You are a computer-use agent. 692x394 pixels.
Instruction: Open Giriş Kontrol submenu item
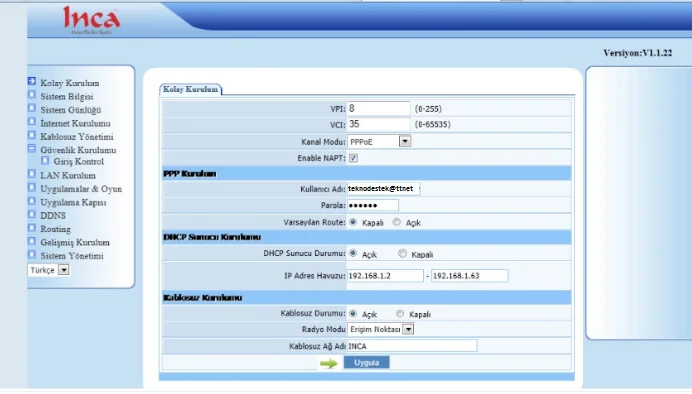[x=79, y=161]
